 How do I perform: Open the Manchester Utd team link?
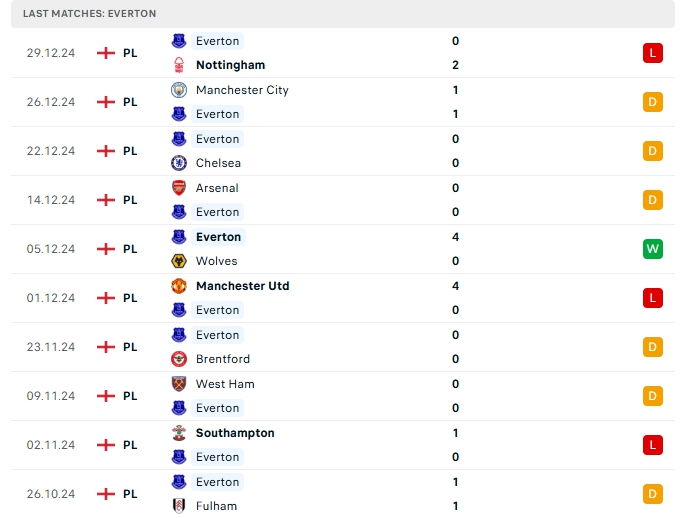coord(242,286)
